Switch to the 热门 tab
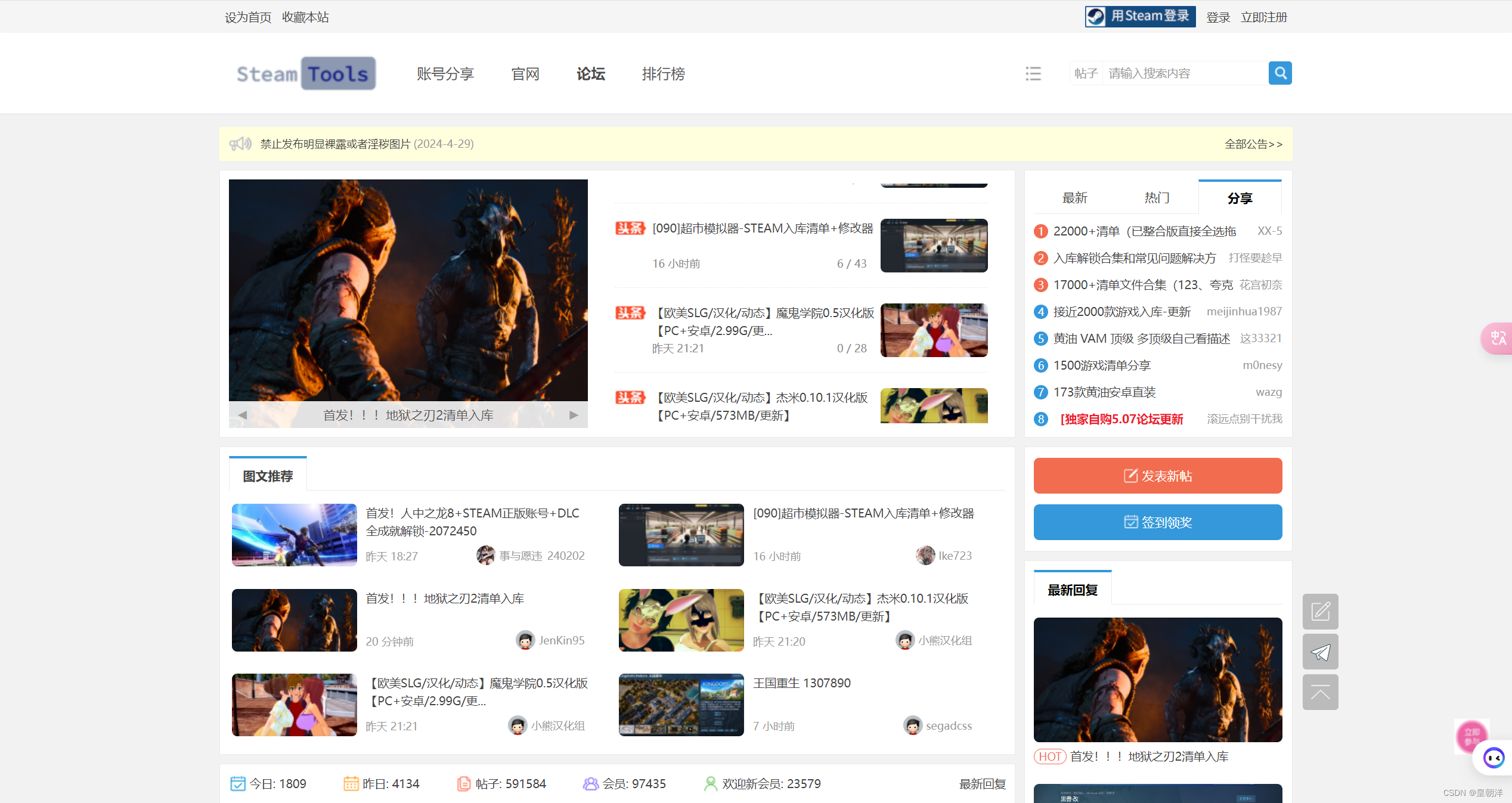1512x803 pixels. 1157,198
